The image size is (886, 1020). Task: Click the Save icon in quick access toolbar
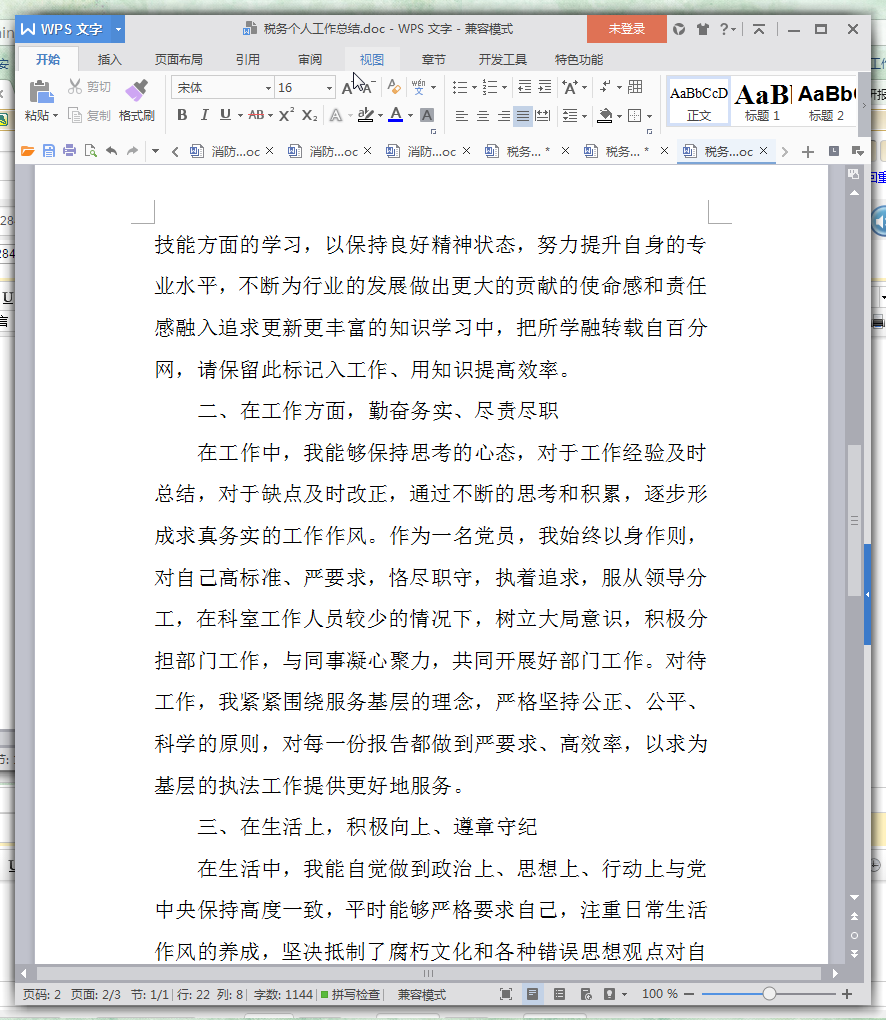[49, 151]
